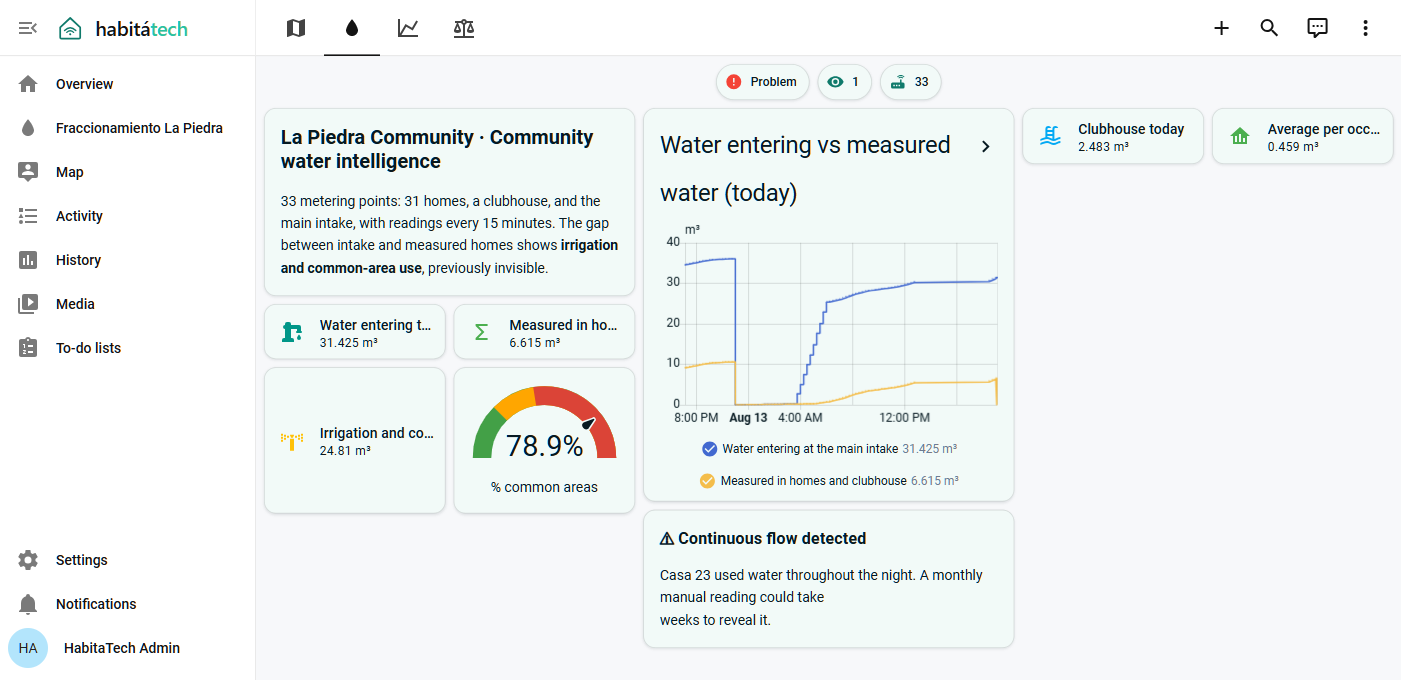1401x680 pixels.
Task: Open HabitaTech Admin profile
Action: 128,648
